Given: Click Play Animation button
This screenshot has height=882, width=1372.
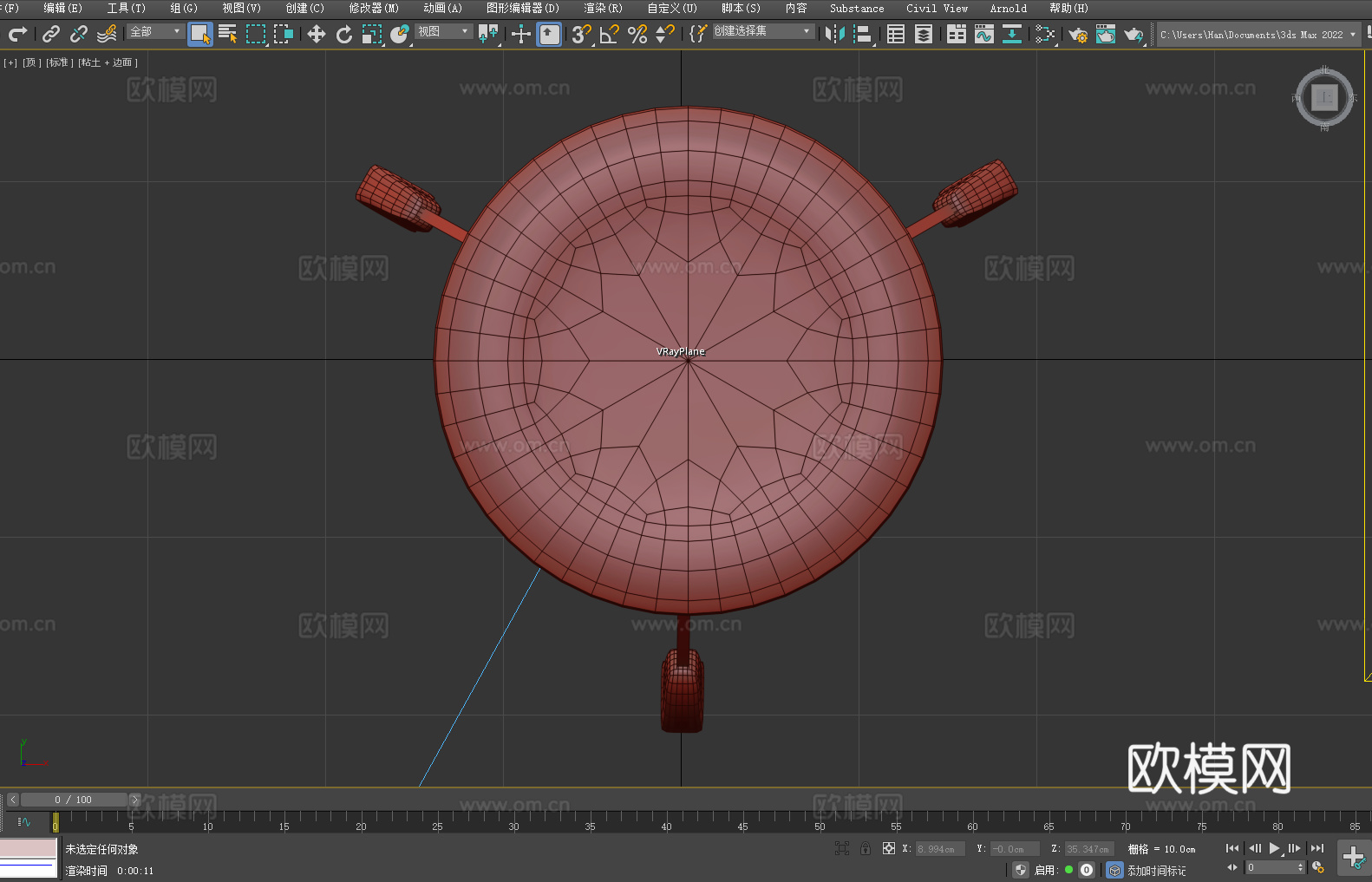Looking at the screenshot, I should click(1275, 848).
